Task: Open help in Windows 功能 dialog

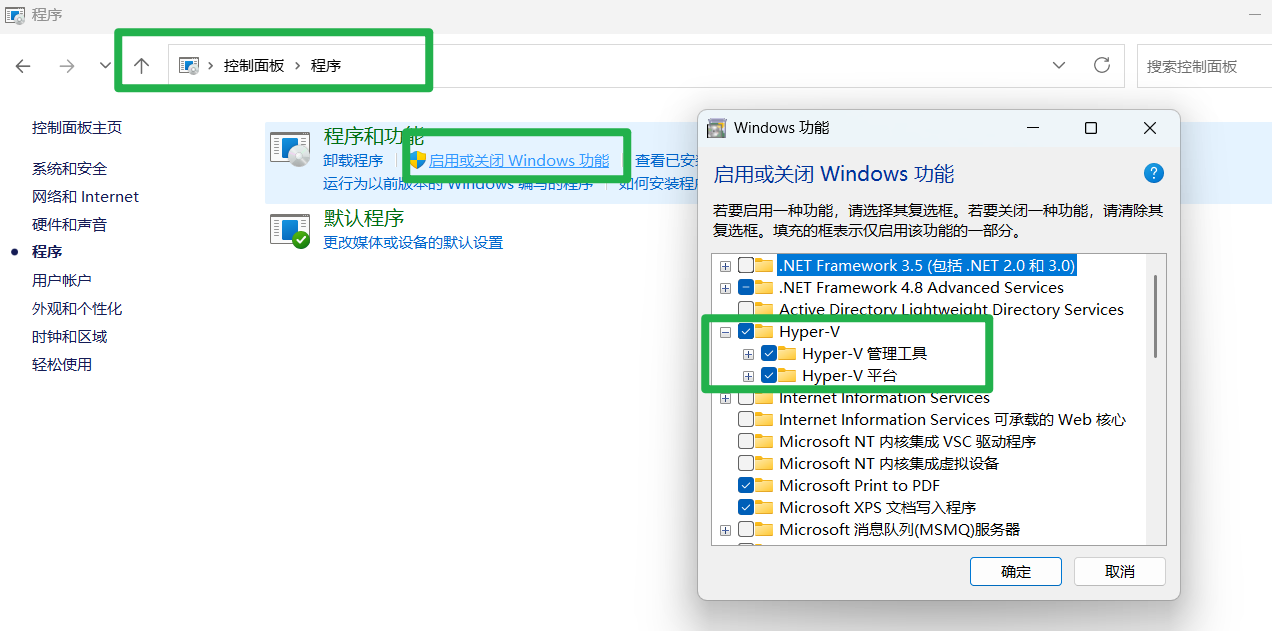Action: point(1154,173)
